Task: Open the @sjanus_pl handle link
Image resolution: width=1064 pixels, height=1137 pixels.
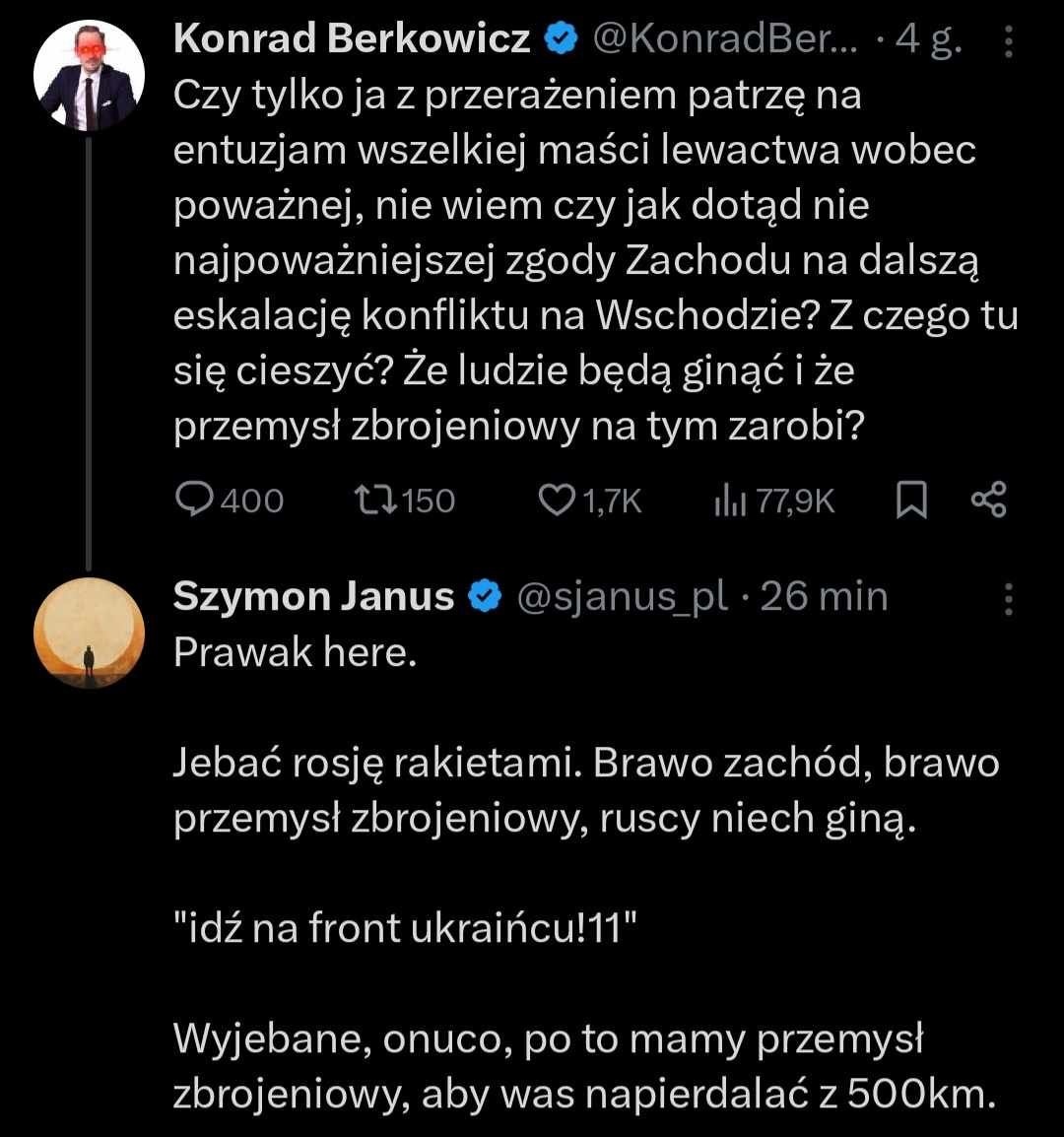Action: click(623, 596)
